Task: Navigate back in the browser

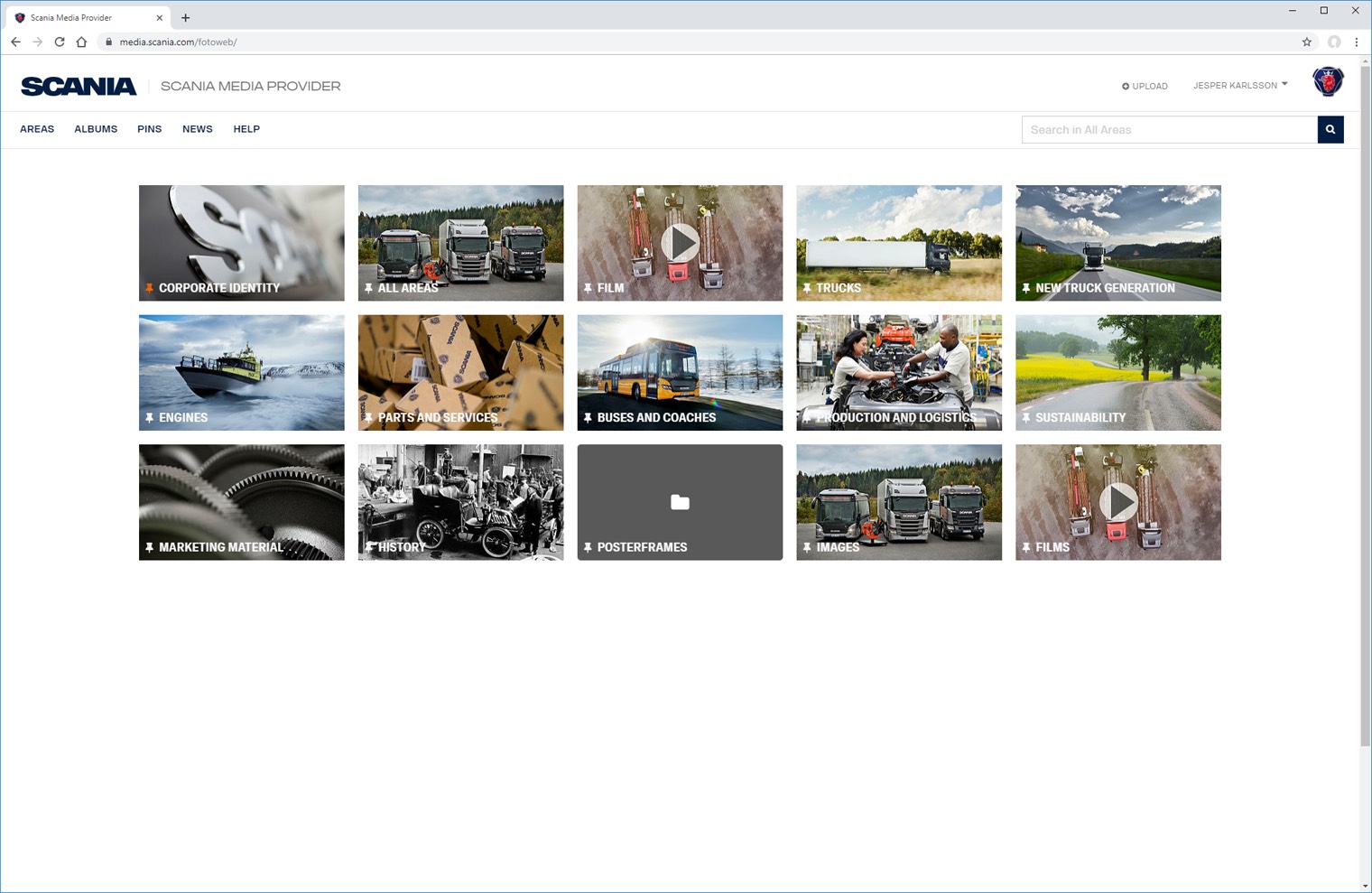Action: [15, 42]
